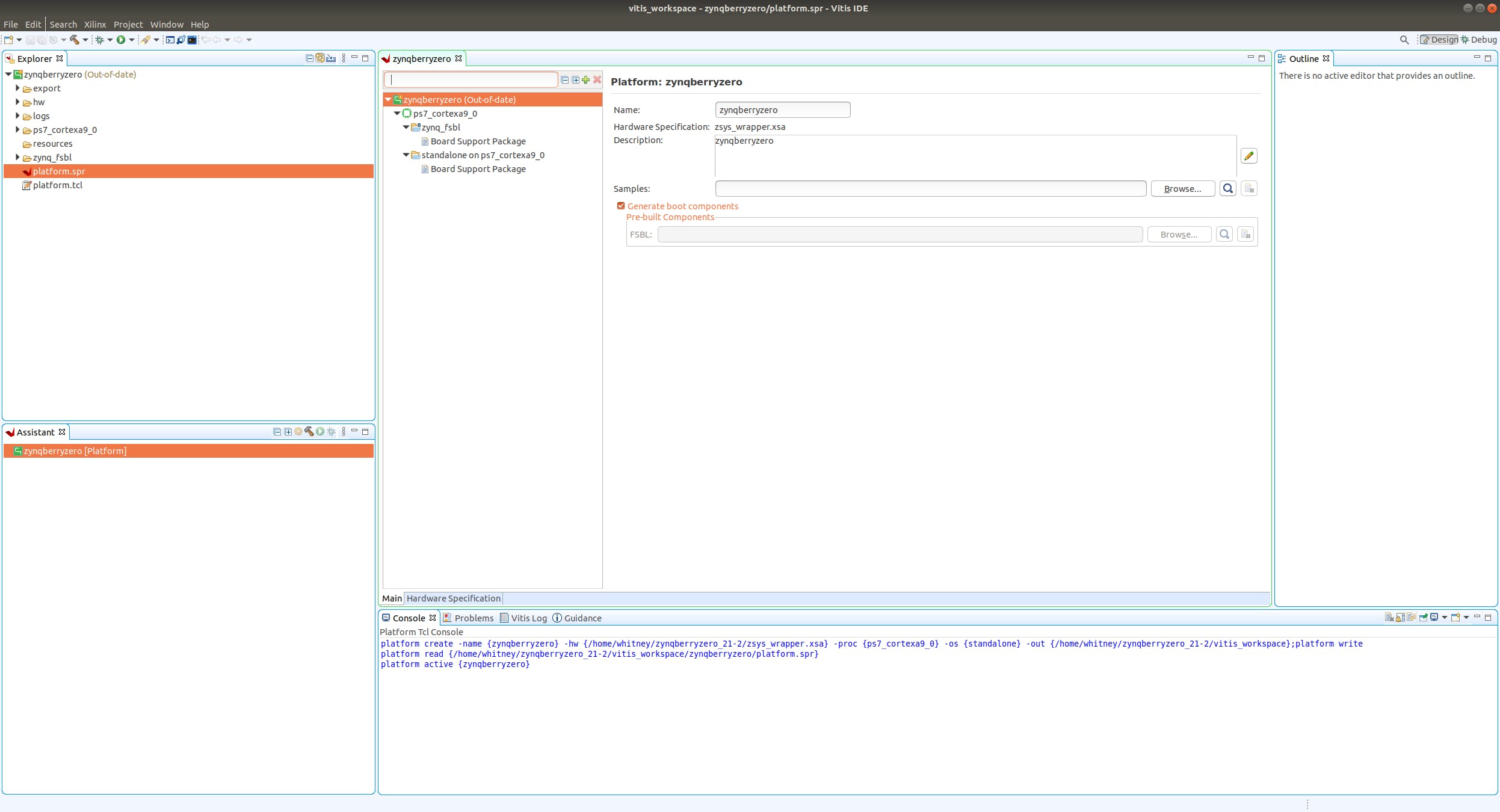
Task: Collapse all in platform editor tree toolbar
Action: [x=565, y=79]
